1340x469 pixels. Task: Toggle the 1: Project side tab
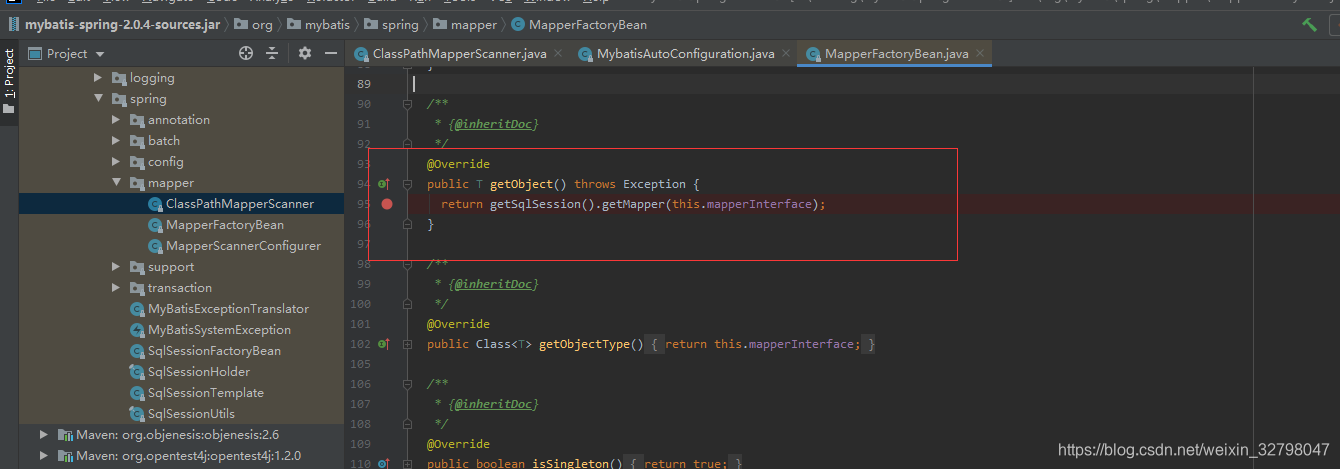(x=9, y=80)
